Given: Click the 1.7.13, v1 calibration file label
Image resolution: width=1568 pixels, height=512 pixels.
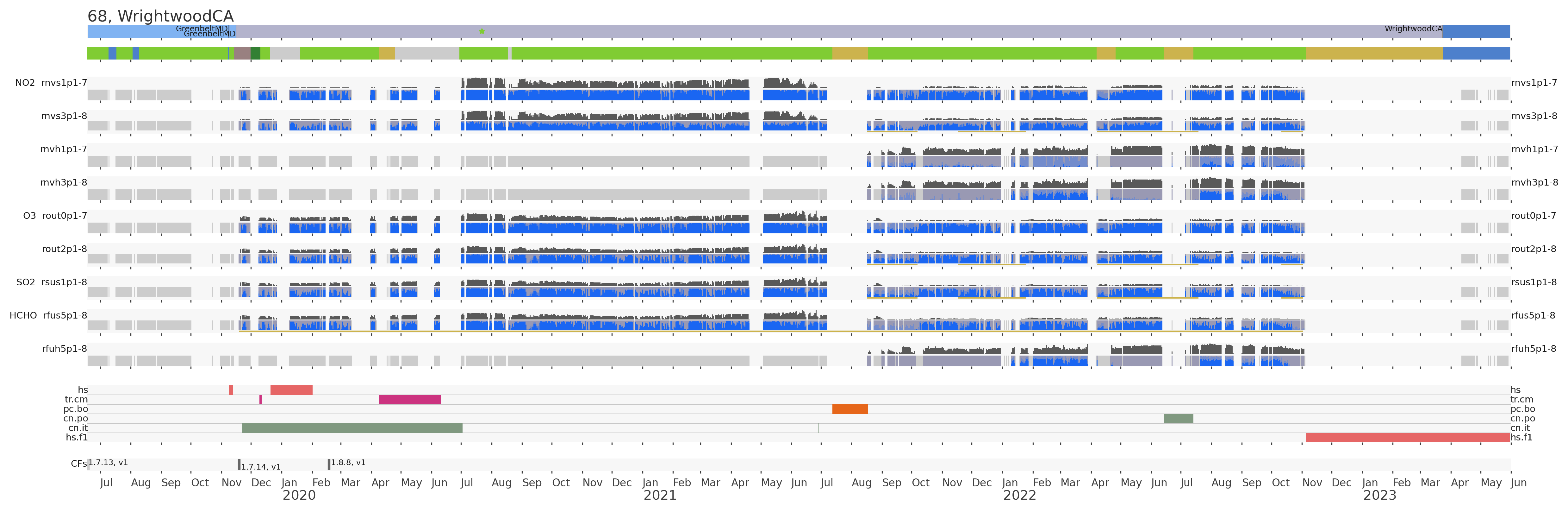Looking at the screenshot, I should tap(108, 463).
